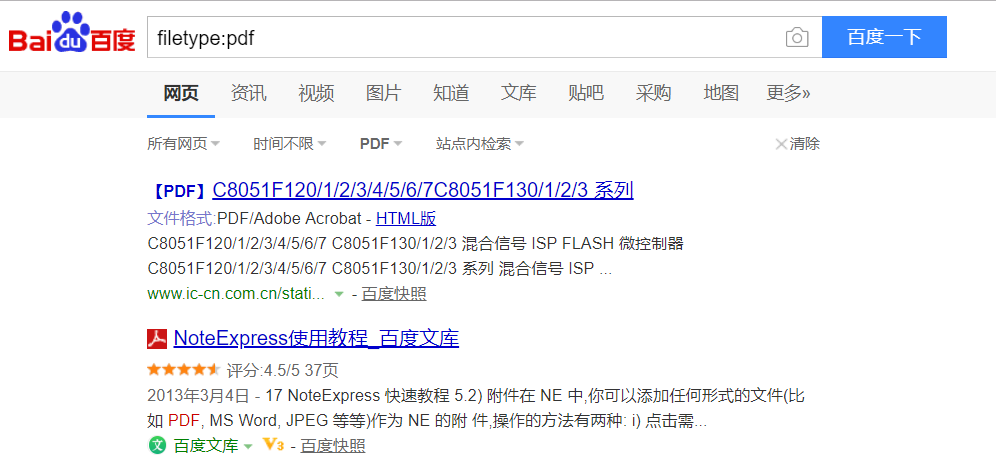996x474 pixels.
Task: Click the V3 verification badge
Action: [x=273, y=445]
